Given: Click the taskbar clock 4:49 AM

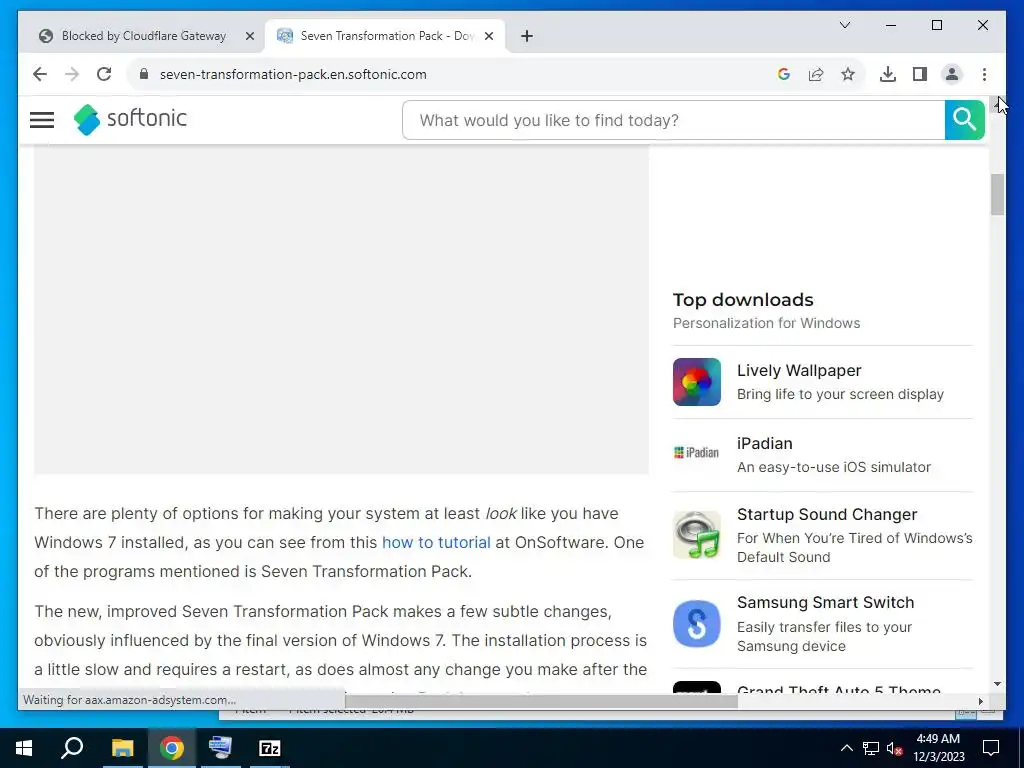Looking at the screenshot, I should [x=938, y=739].
